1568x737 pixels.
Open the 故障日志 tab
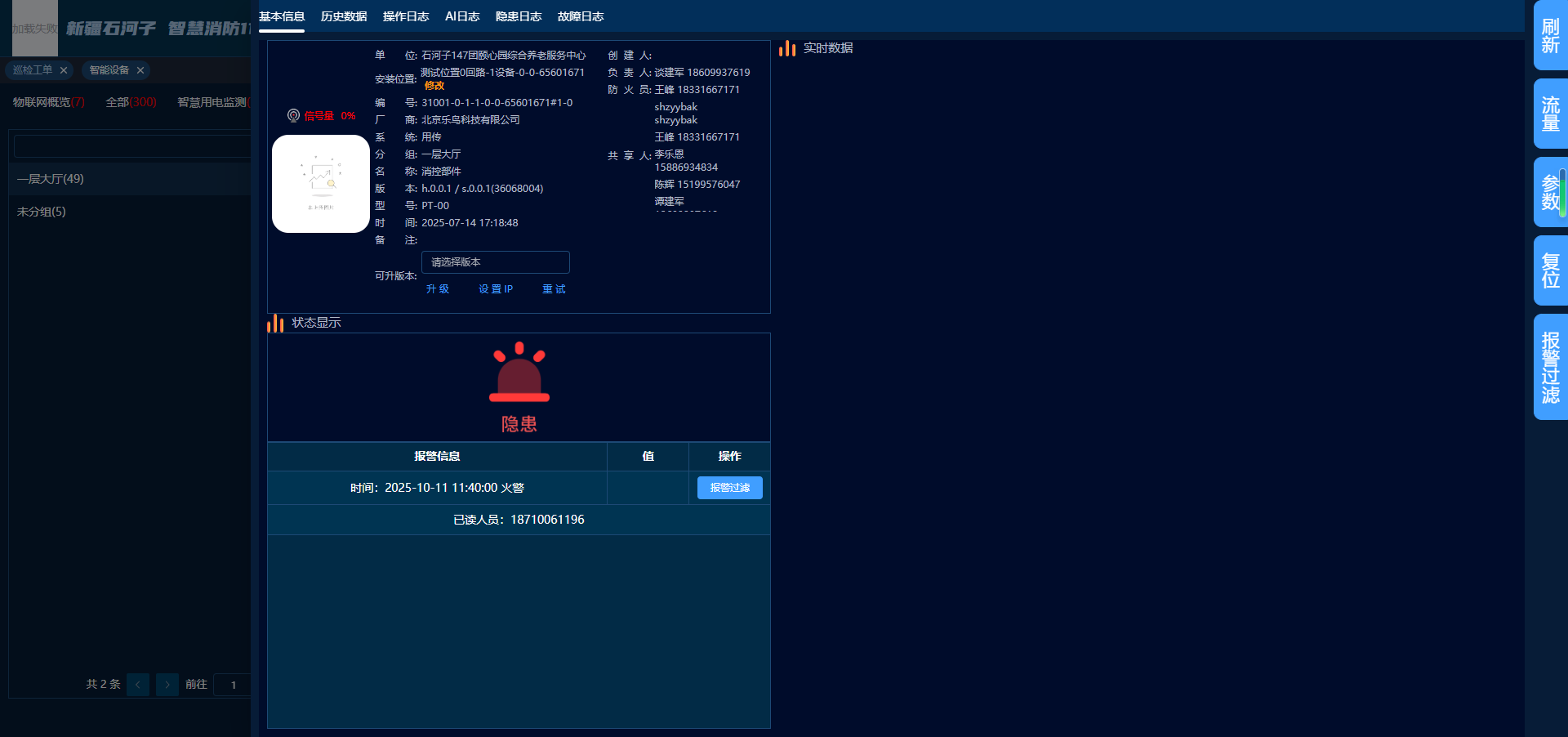click(x=581, y=16)
